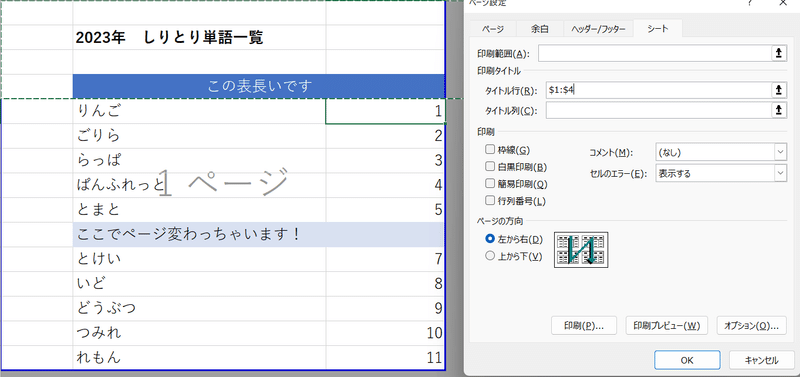
Task: Click the header cell この表長いです
Action: 259,86
